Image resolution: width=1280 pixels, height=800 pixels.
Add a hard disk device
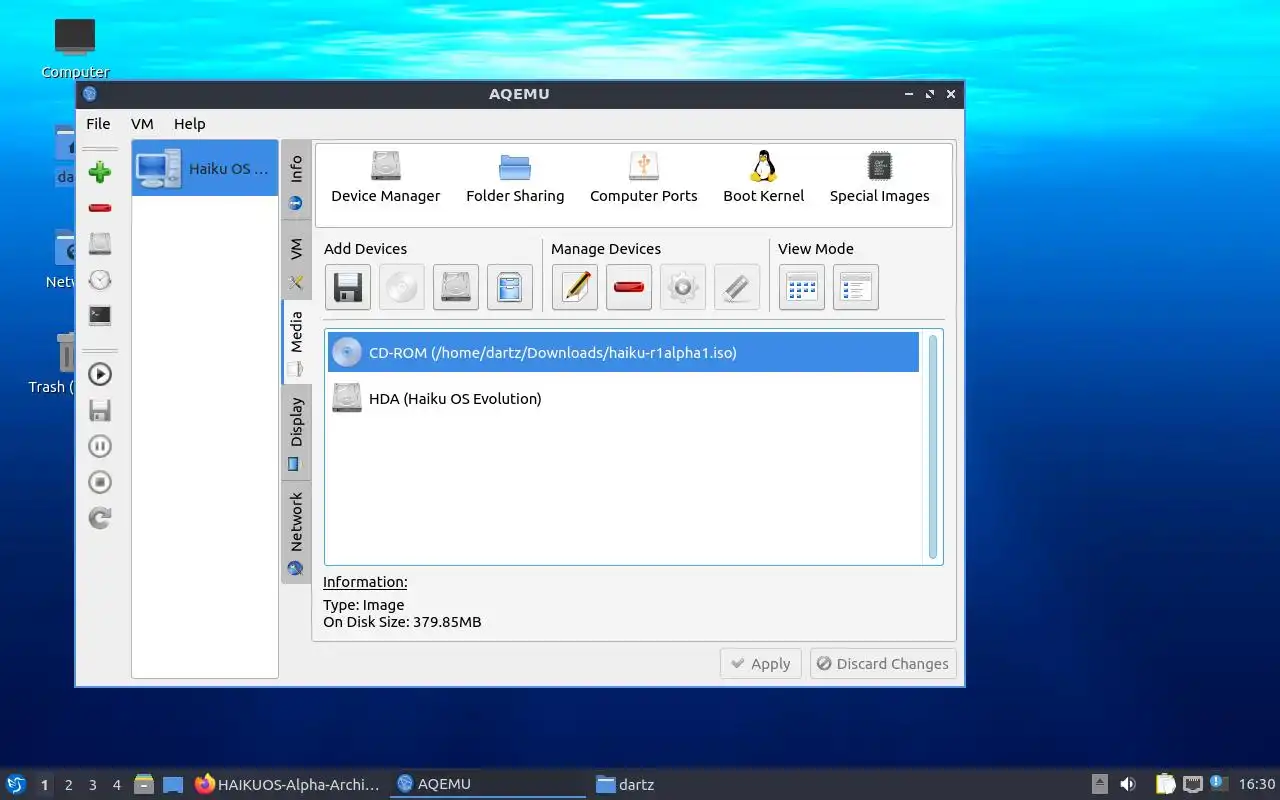(456, 288)
